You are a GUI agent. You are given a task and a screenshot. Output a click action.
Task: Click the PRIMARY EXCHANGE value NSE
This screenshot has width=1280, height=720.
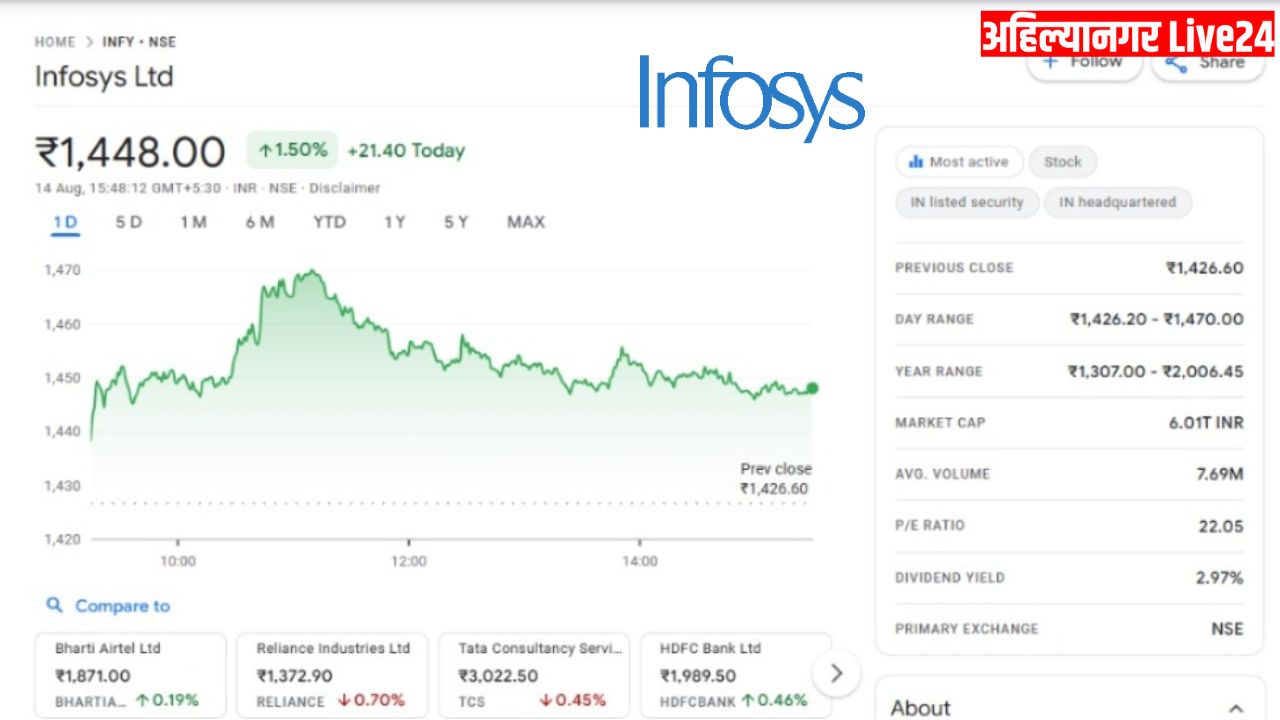tap(1227, 629)
